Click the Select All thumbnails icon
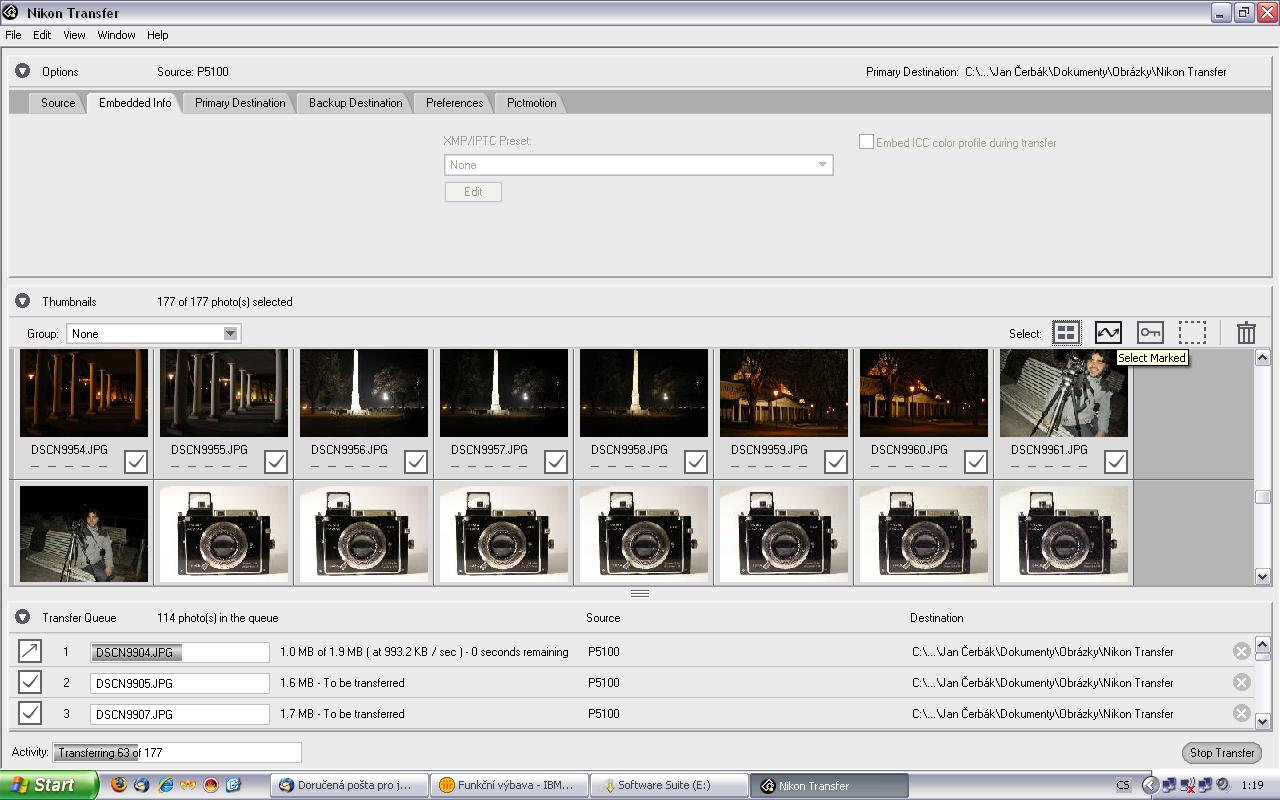1280x800 pixels. pyautogui.click(x=1066, y=333)
